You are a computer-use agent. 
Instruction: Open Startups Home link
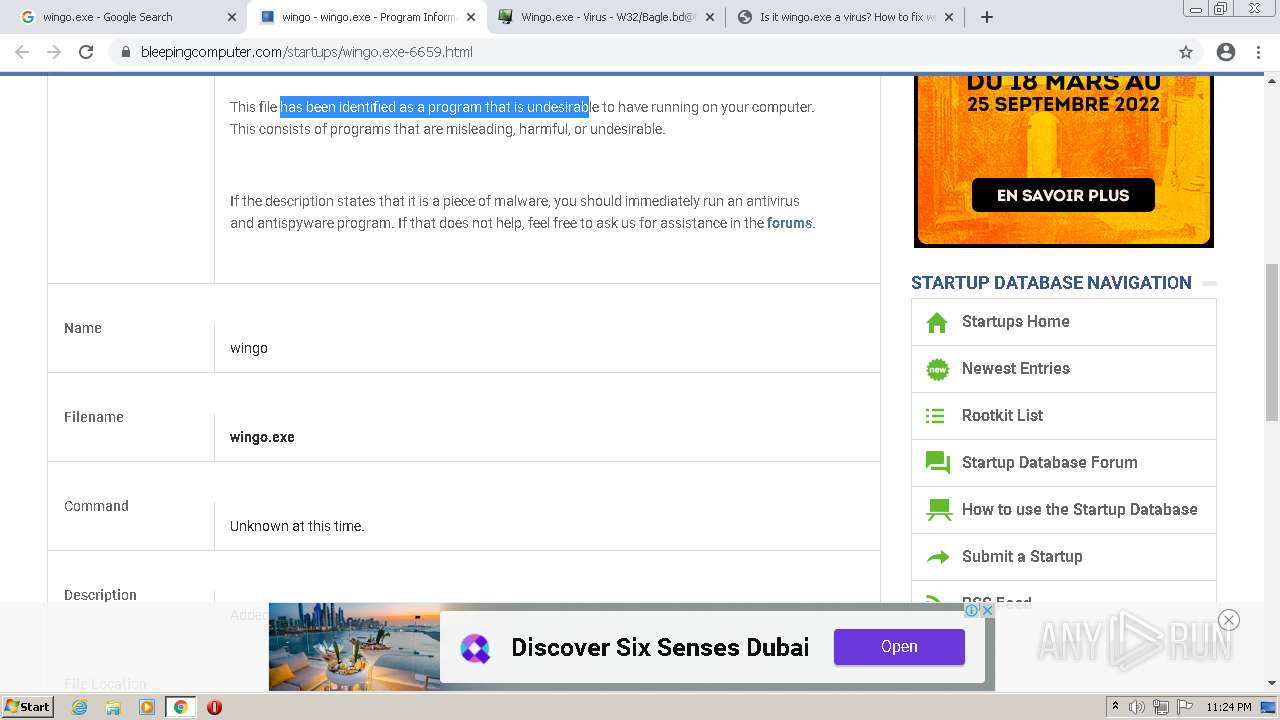pyautogui.click(x=1015, y=321)
